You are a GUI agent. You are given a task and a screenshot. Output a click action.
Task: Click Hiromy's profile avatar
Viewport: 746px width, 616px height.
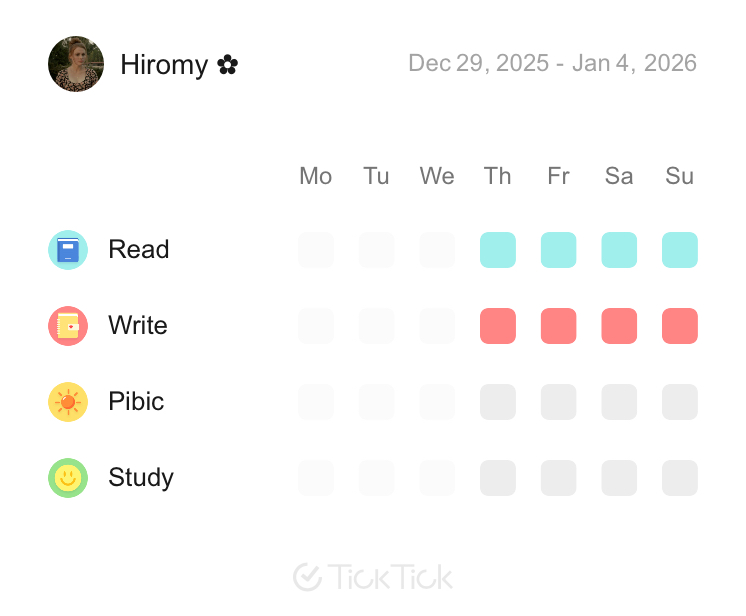76,64
